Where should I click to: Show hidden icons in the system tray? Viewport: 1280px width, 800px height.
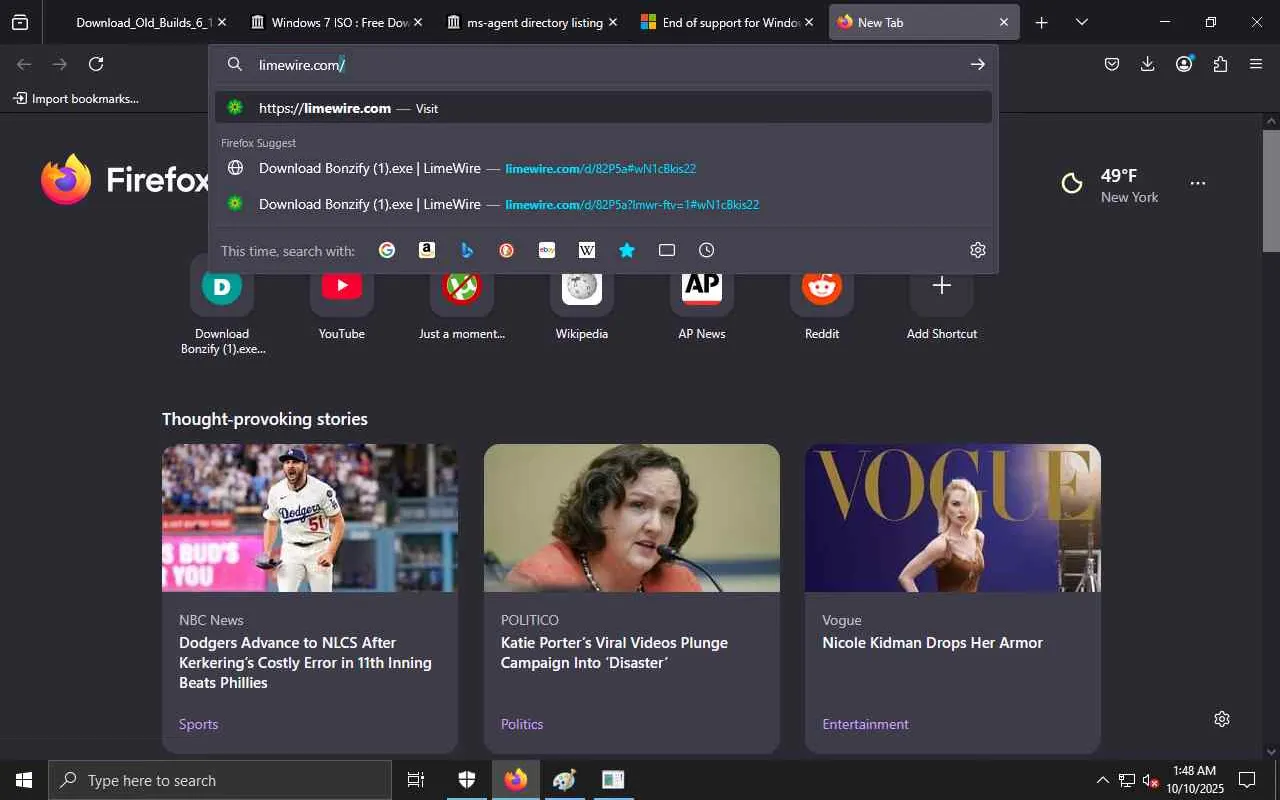[1102, 780]
